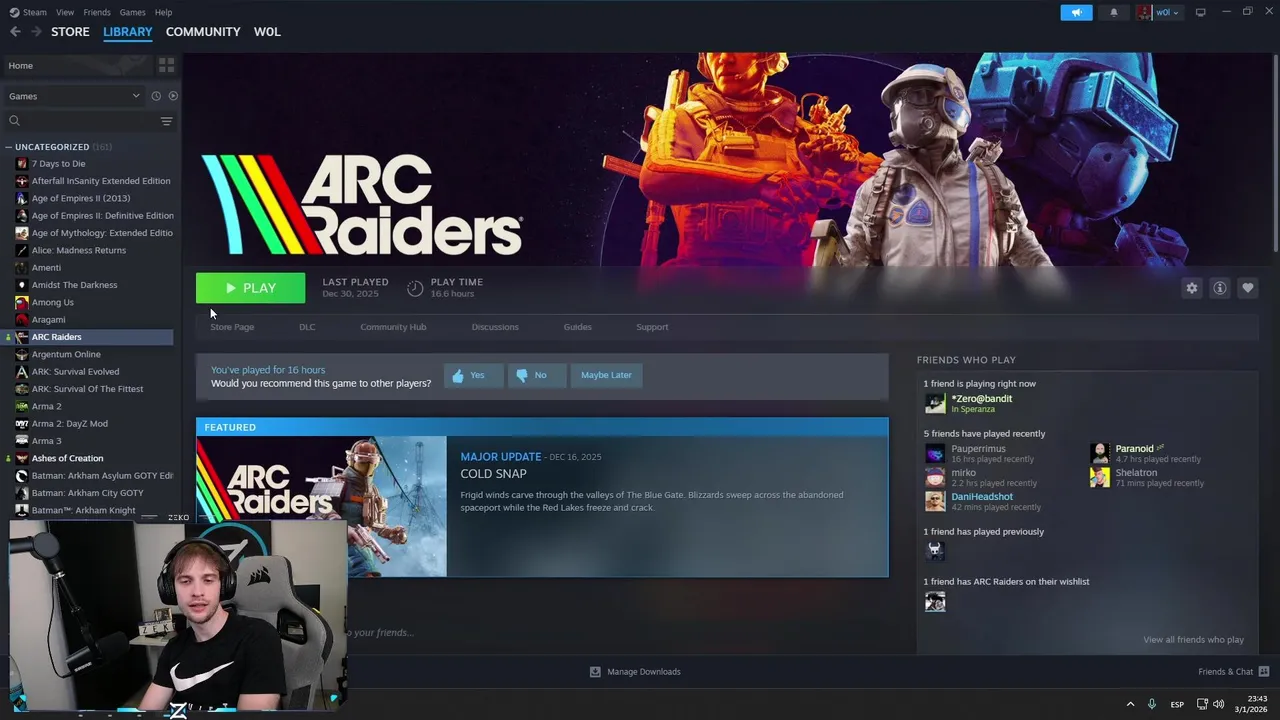Open Guides link

click(x=577, y=327)
